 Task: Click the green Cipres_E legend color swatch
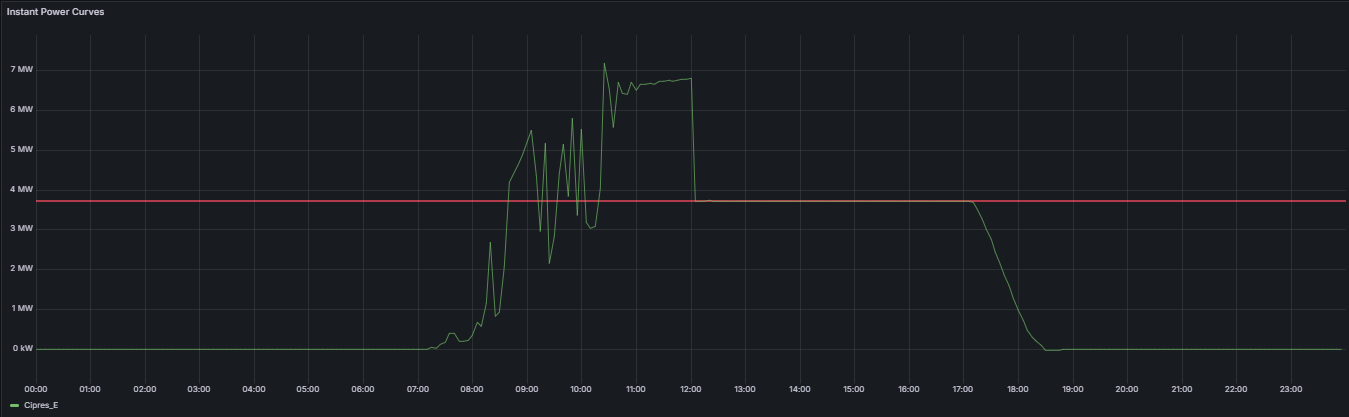(x=14, y=405)
